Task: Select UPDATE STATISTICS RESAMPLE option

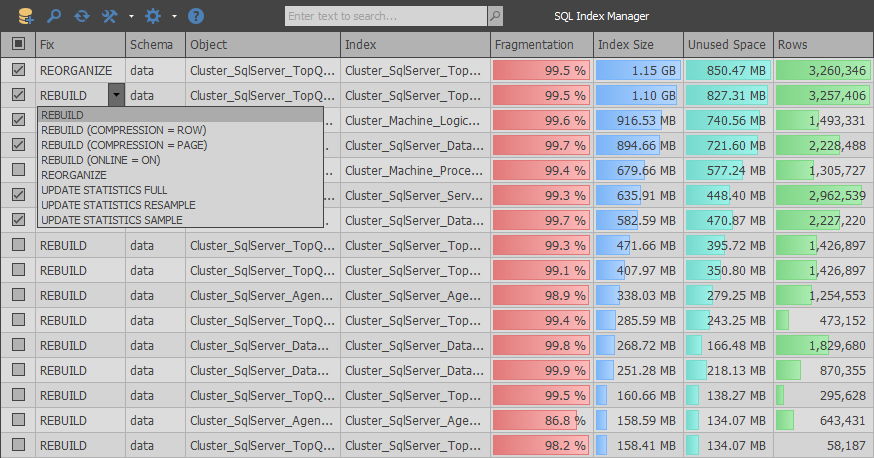Action: [180, 205]
